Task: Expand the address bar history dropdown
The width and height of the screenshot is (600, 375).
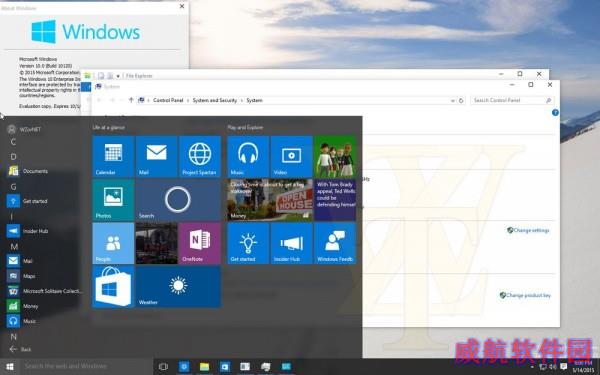Action: [x=453, y=101]
